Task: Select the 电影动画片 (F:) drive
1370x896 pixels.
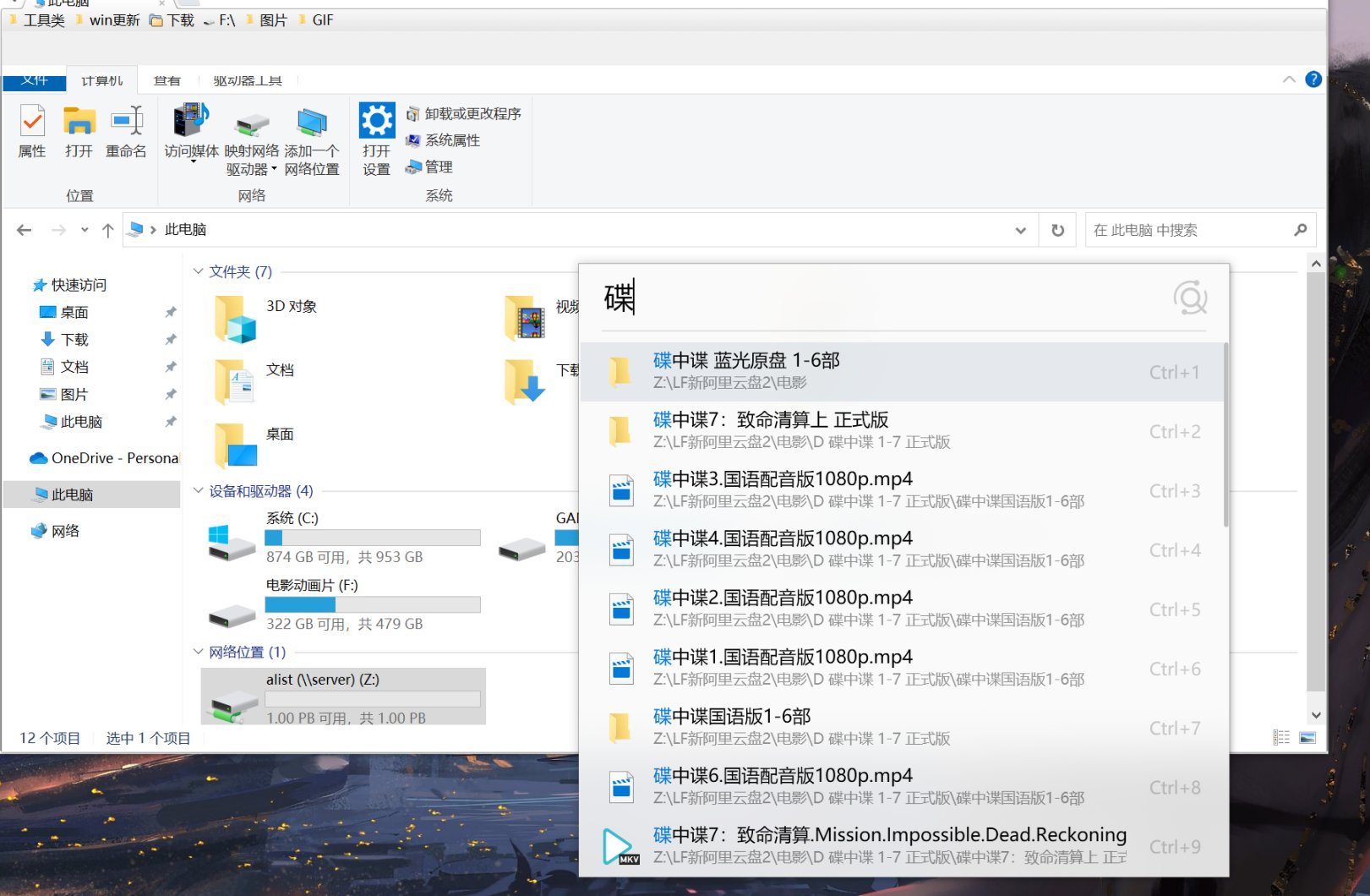Action: [x=344, y=604]
